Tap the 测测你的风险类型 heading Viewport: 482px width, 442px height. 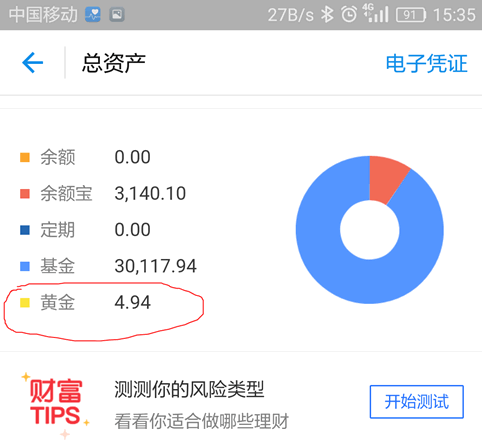tap(189, 389)
